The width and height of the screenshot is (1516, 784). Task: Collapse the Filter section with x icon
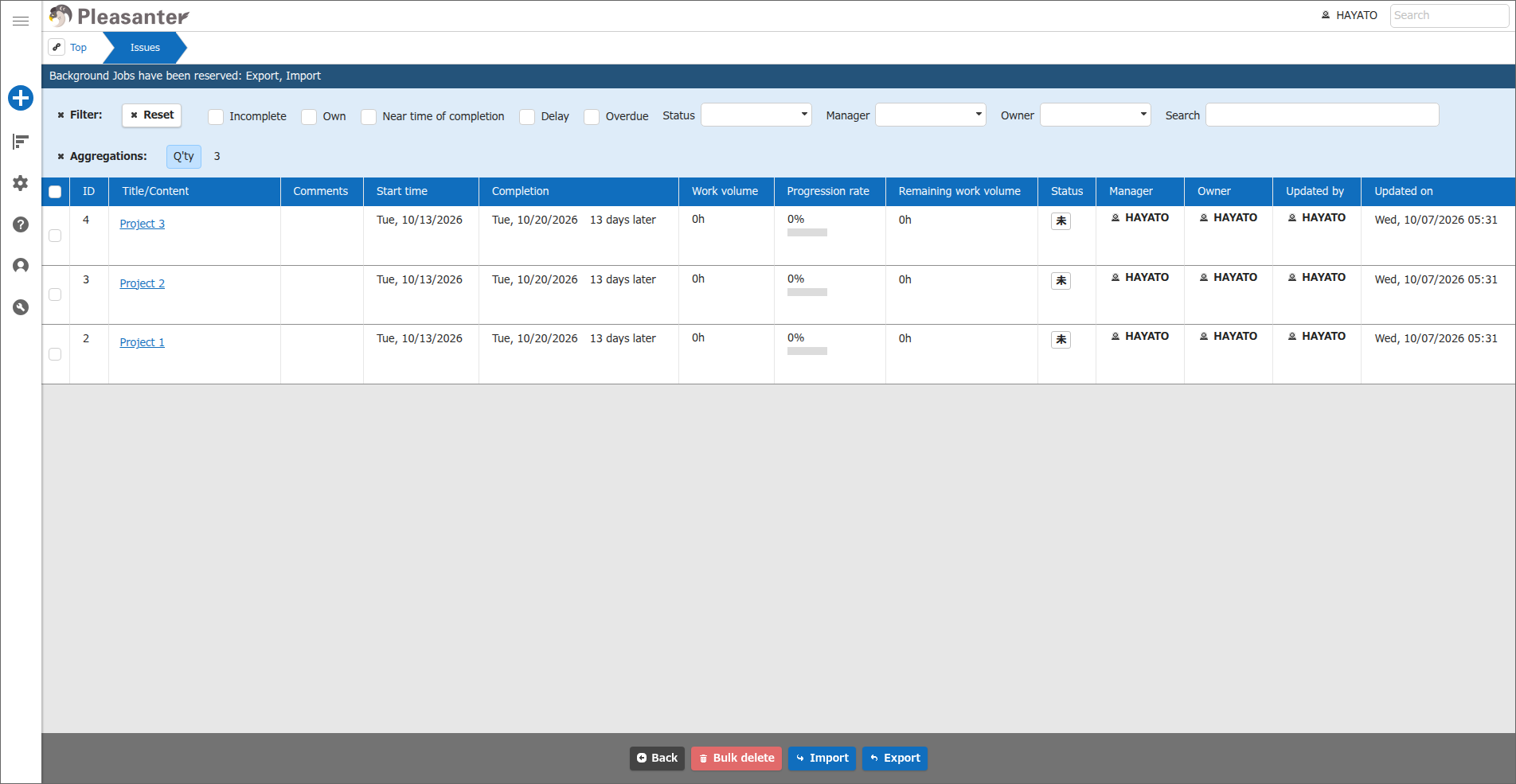pyautogui.click(x=61, y=115)
